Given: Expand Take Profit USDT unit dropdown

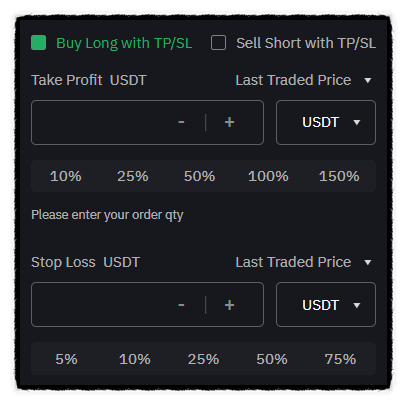Looking at the screenshot, I should coord(326,122).
